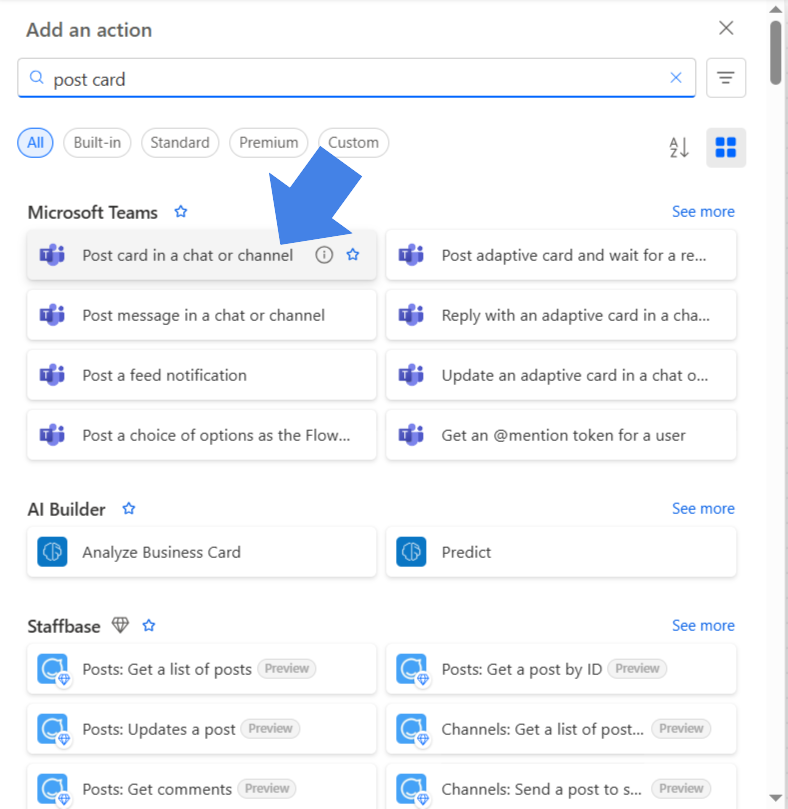
Task: Click the vertical scrollbar thumb
Action: pyautogui.click(x=775, y=52)
